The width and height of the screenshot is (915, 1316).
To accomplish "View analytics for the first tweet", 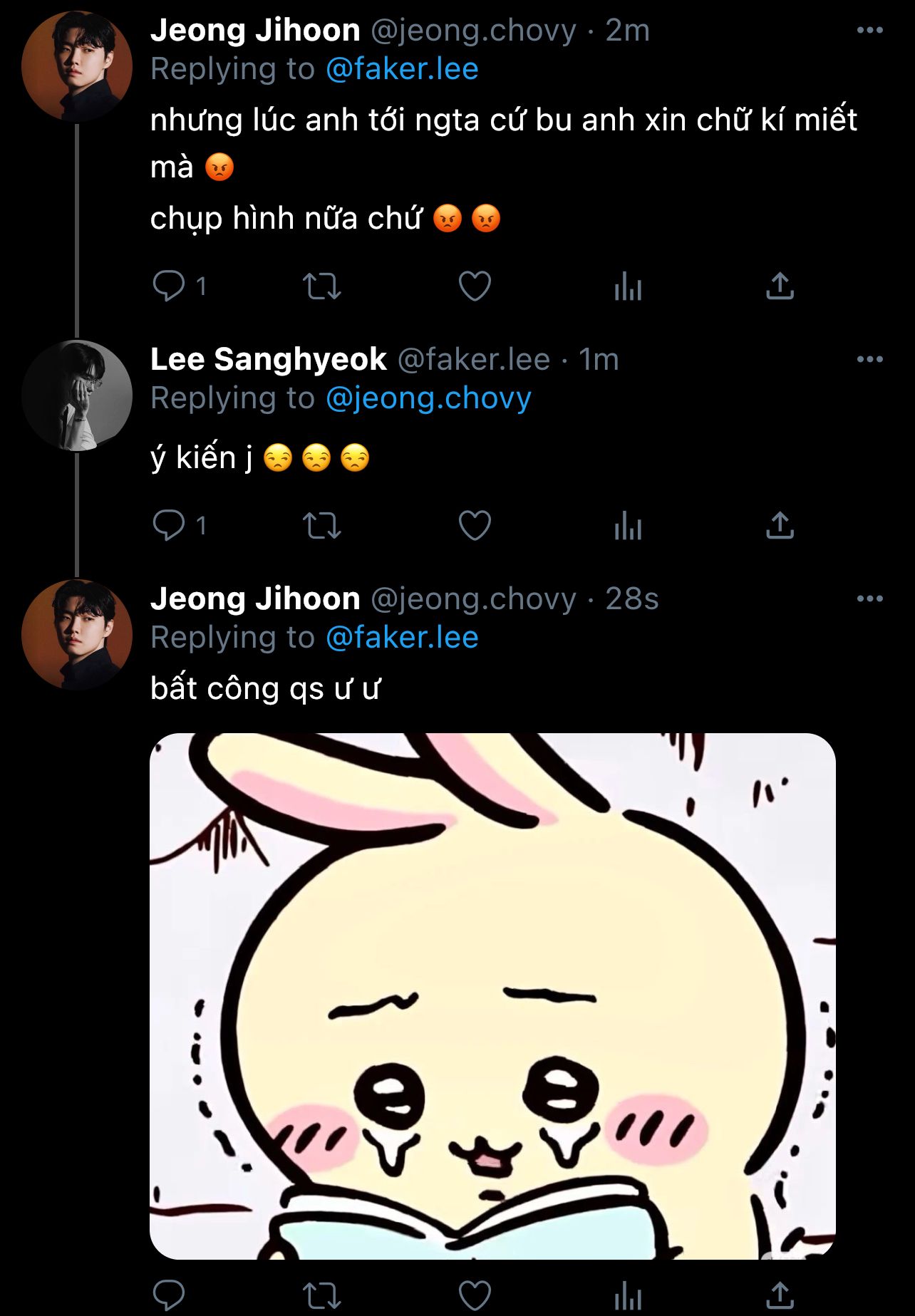I will (x=628, y=287).
